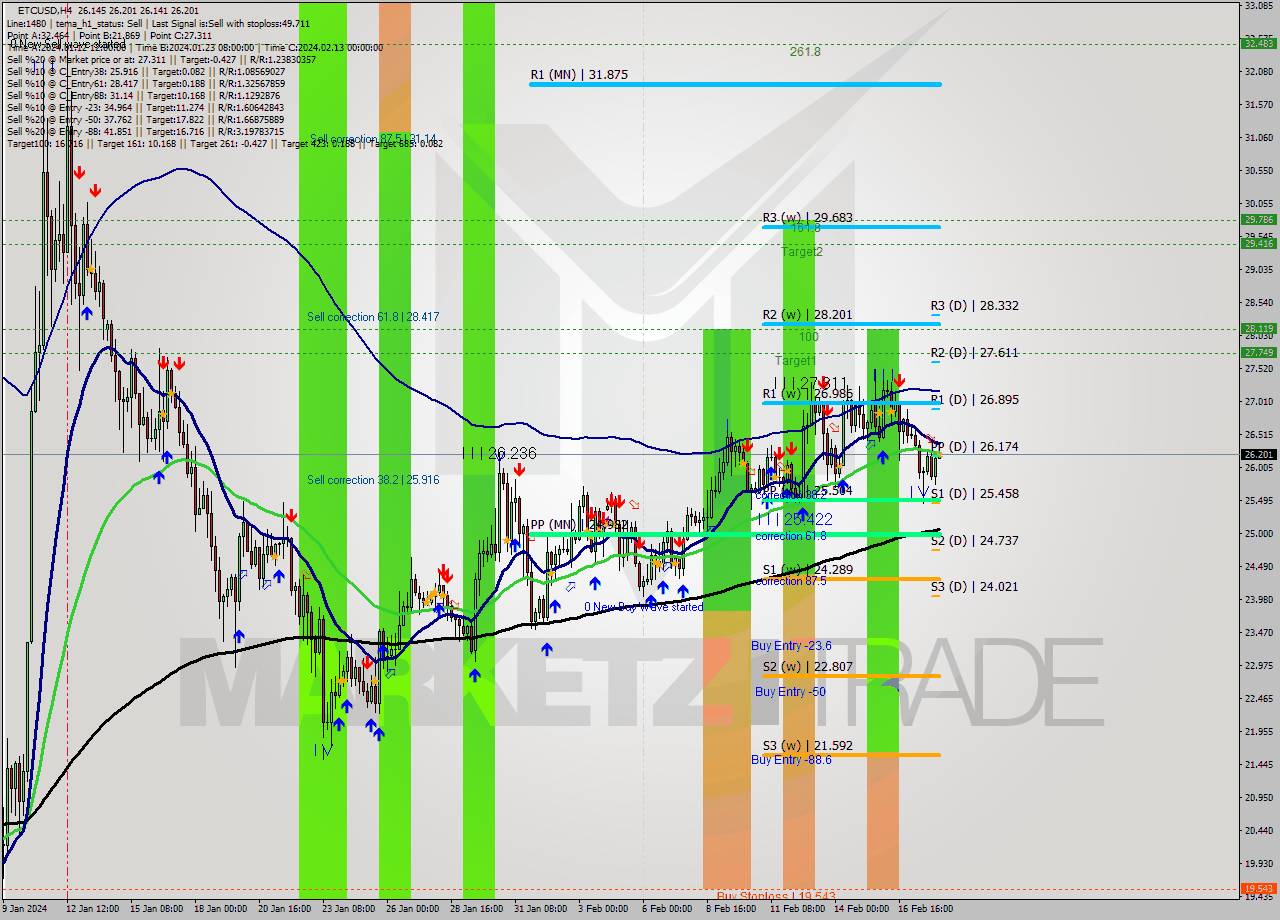Click the red 19.543 stoploss price tag
The height and width of the screenshot is (920, 1280).
(1258, 888)
